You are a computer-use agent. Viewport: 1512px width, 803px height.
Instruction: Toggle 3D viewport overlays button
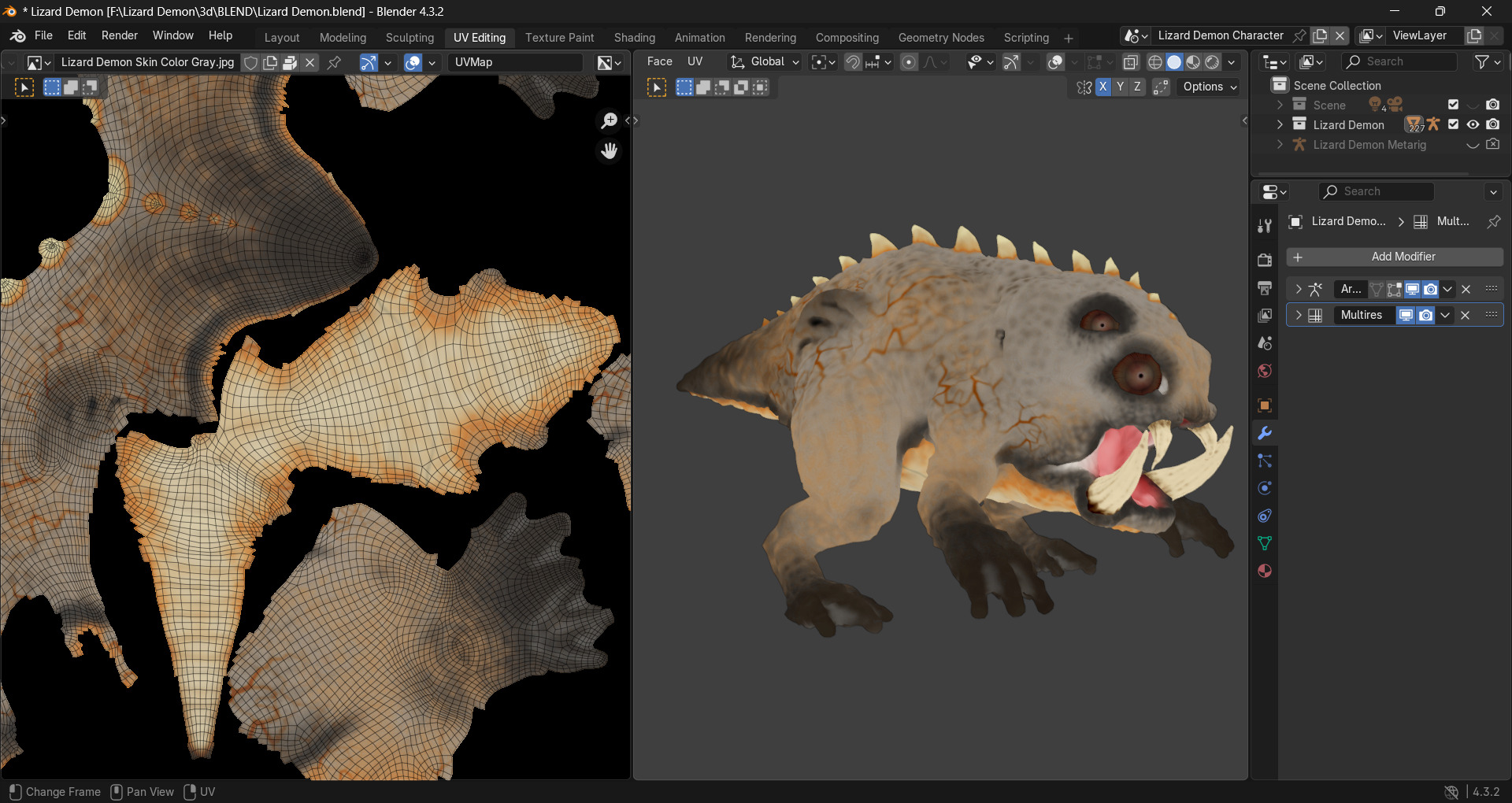pos(1056,62)
